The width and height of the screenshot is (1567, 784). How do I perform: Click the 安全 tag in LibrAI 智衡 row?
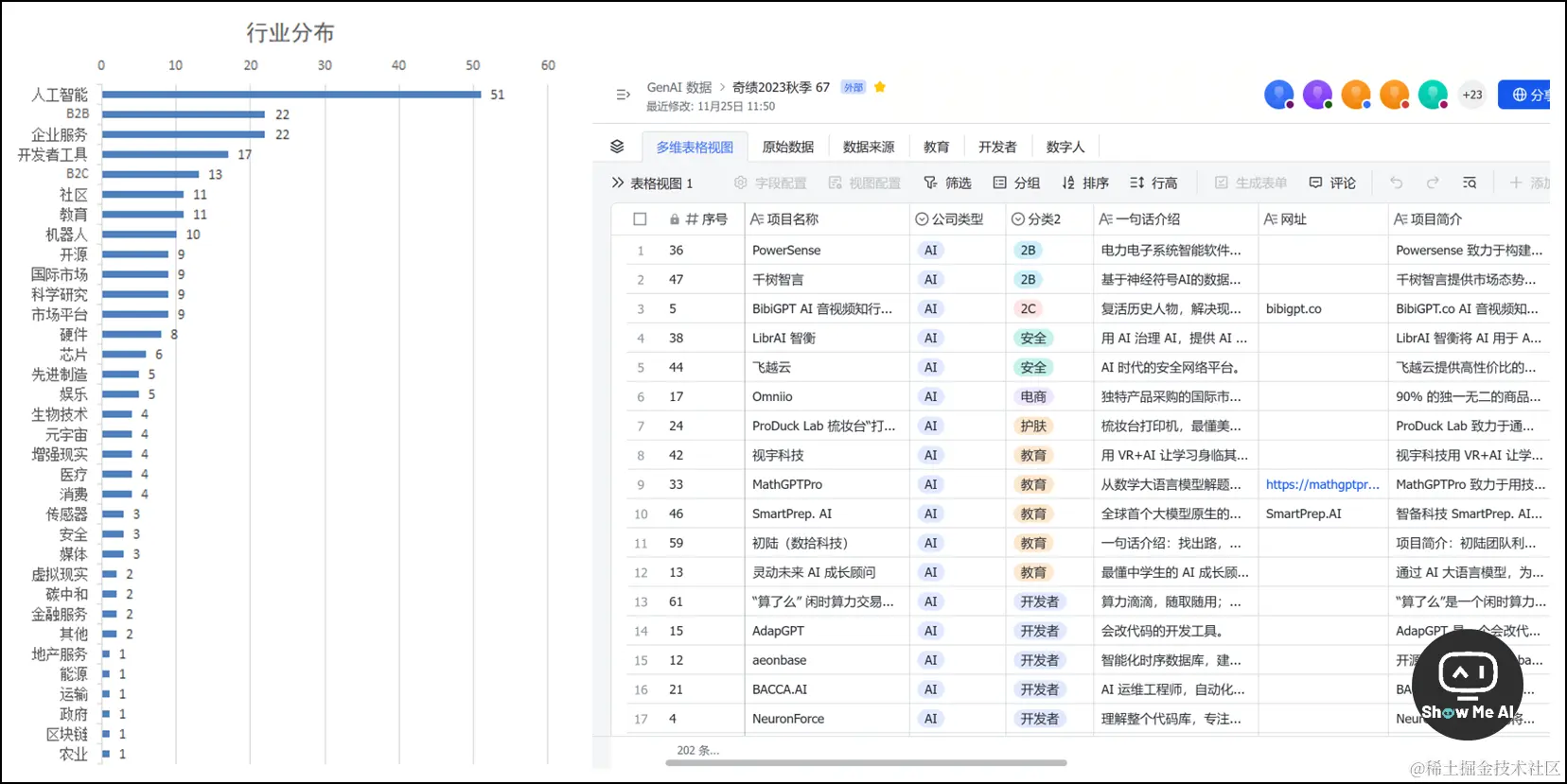(x=1033, y=338)
